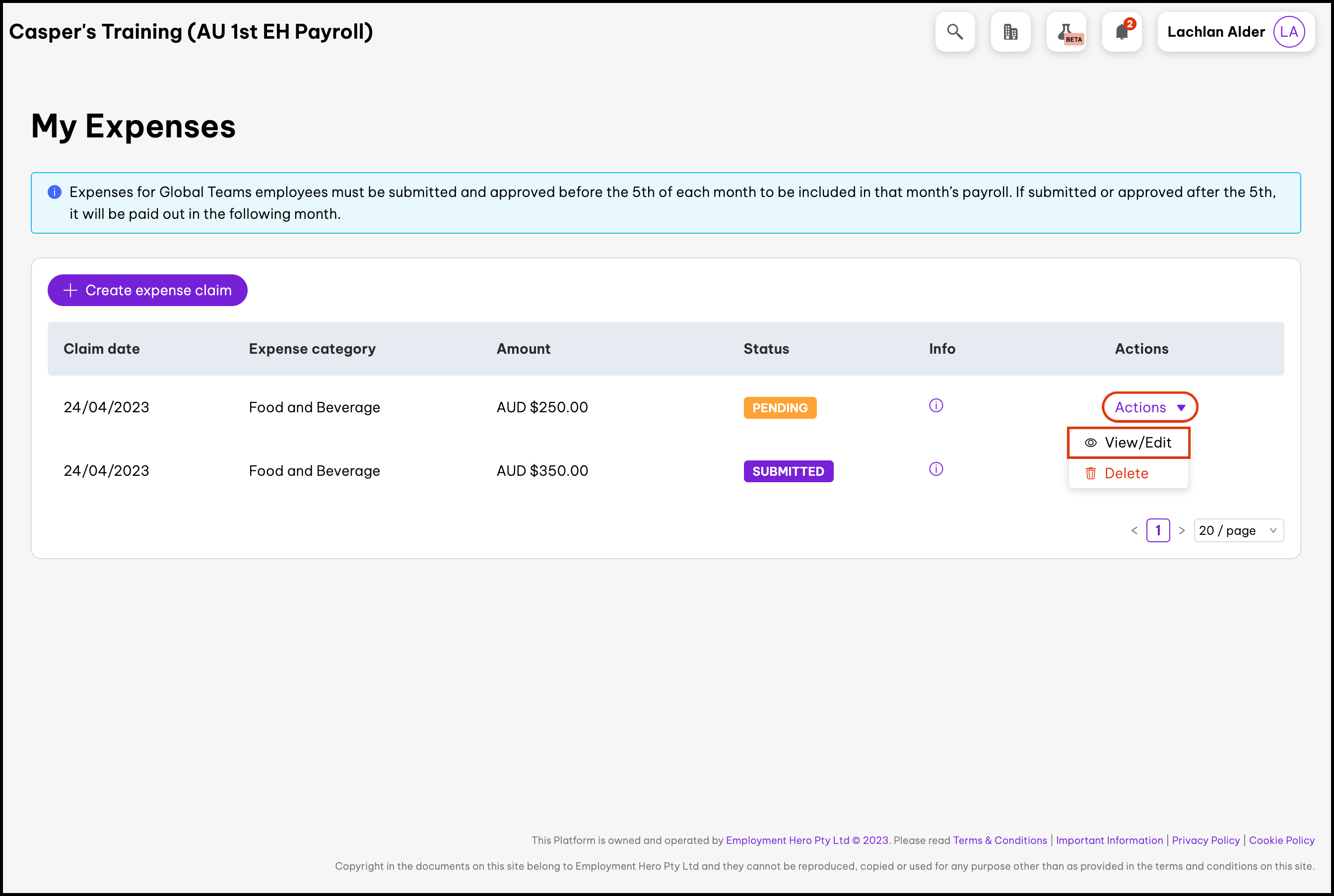Go to the next page arrow
Screen dimensions: 1334x896
(1182, 530)
